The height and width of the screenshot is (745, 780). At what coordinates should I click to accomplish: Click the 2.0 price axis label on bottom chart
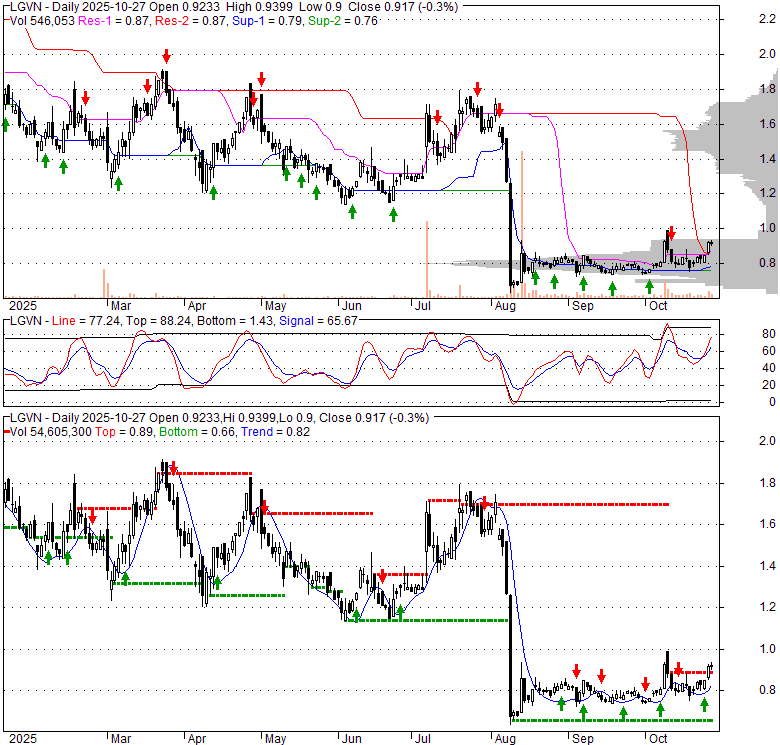[767, 441]
